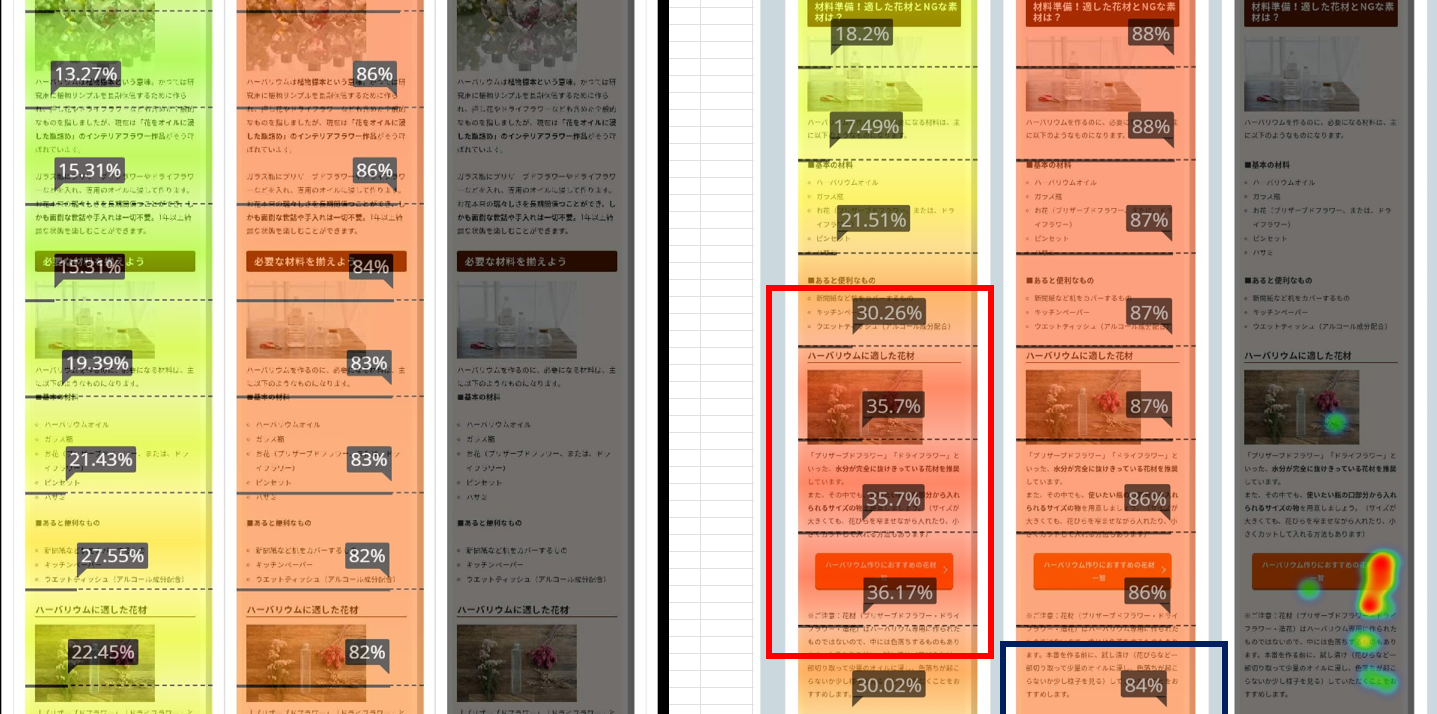Click the 22.45% label on flower image
This screenshot has width=1437, height=714.
(x=102, y=652)
